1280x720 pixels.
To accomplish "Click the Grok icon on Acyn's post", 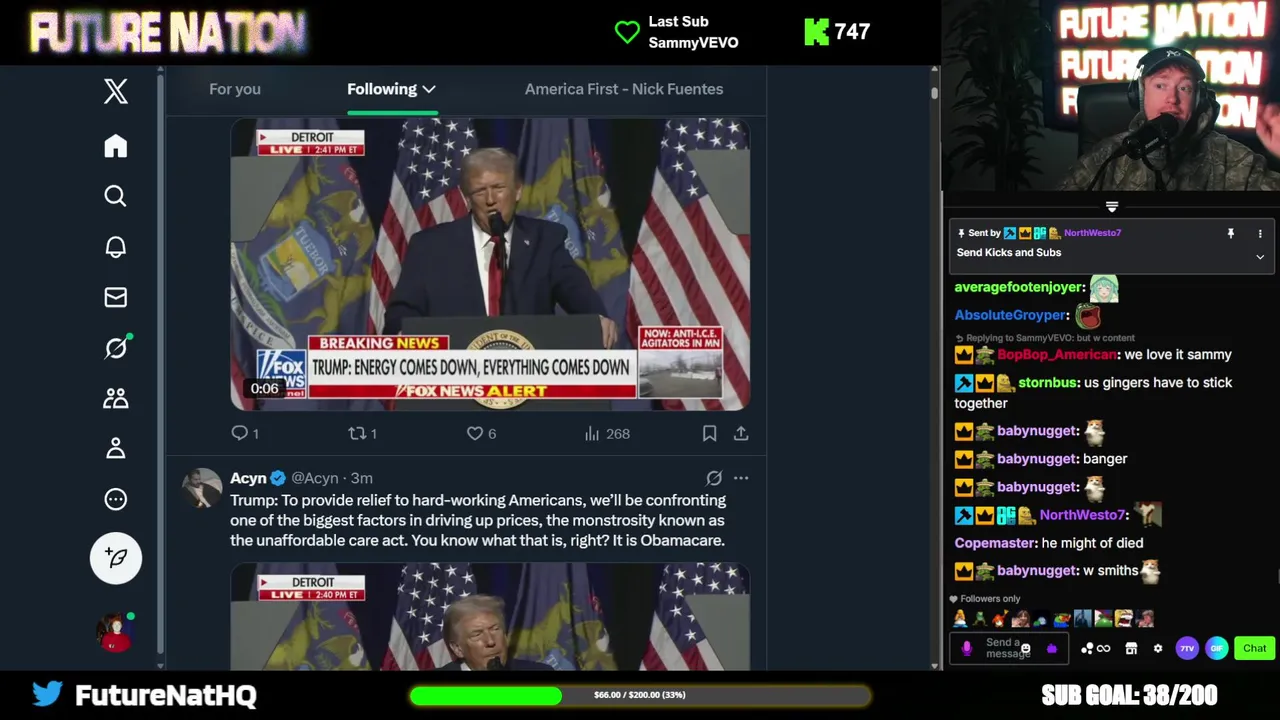I will pyautogui.click(x=714, y=478).
